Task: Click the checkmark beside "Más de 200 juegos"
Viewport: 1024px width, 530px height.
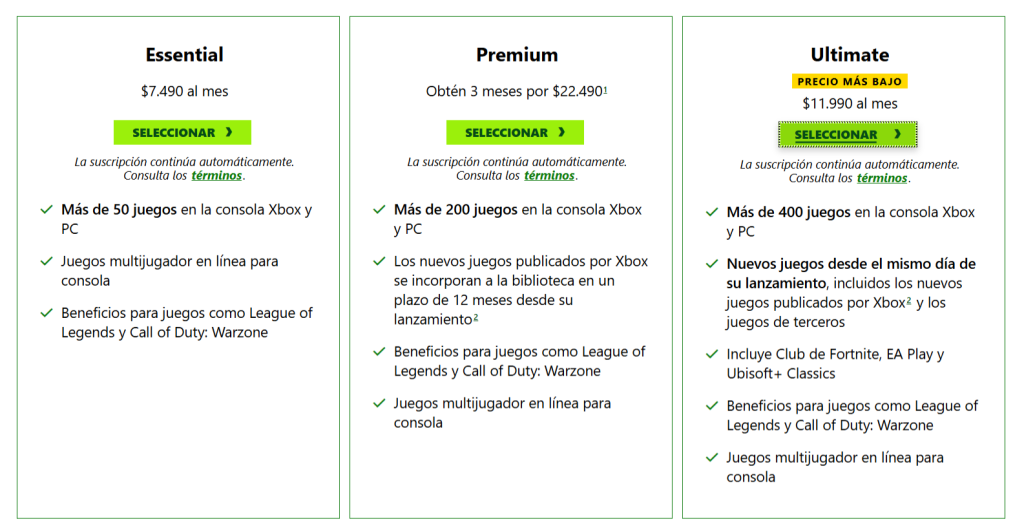Action: click(379, 210)
